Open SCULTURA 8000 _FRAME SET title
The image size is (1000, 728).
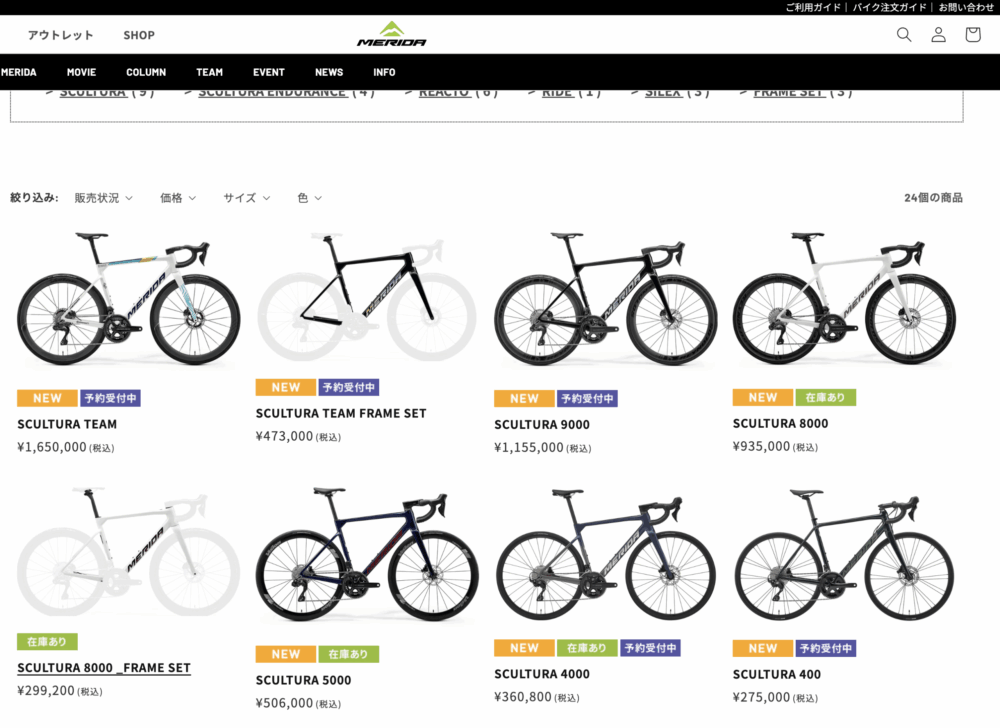[104, 667]
